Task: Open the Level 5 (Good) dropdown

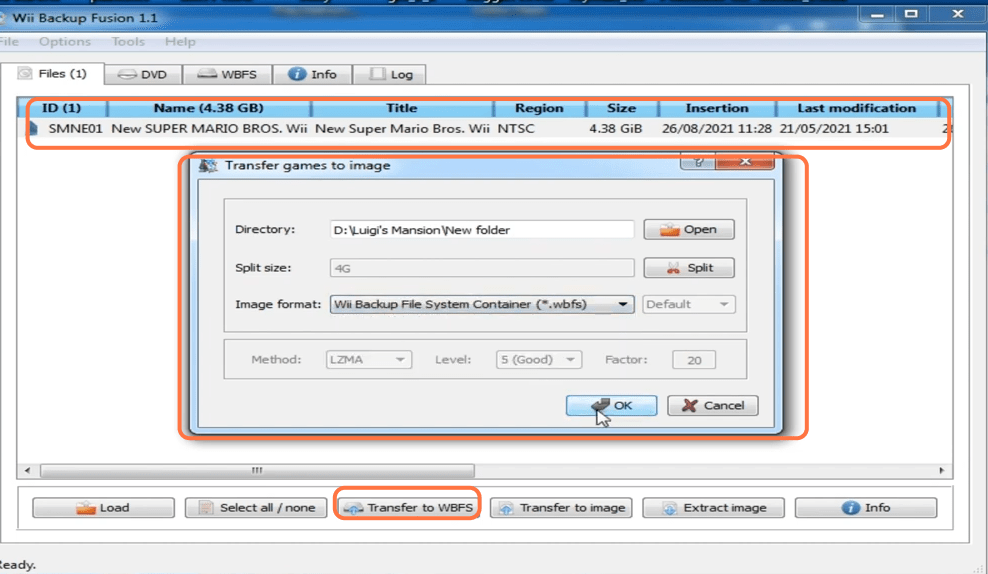Action: (539, 360)
